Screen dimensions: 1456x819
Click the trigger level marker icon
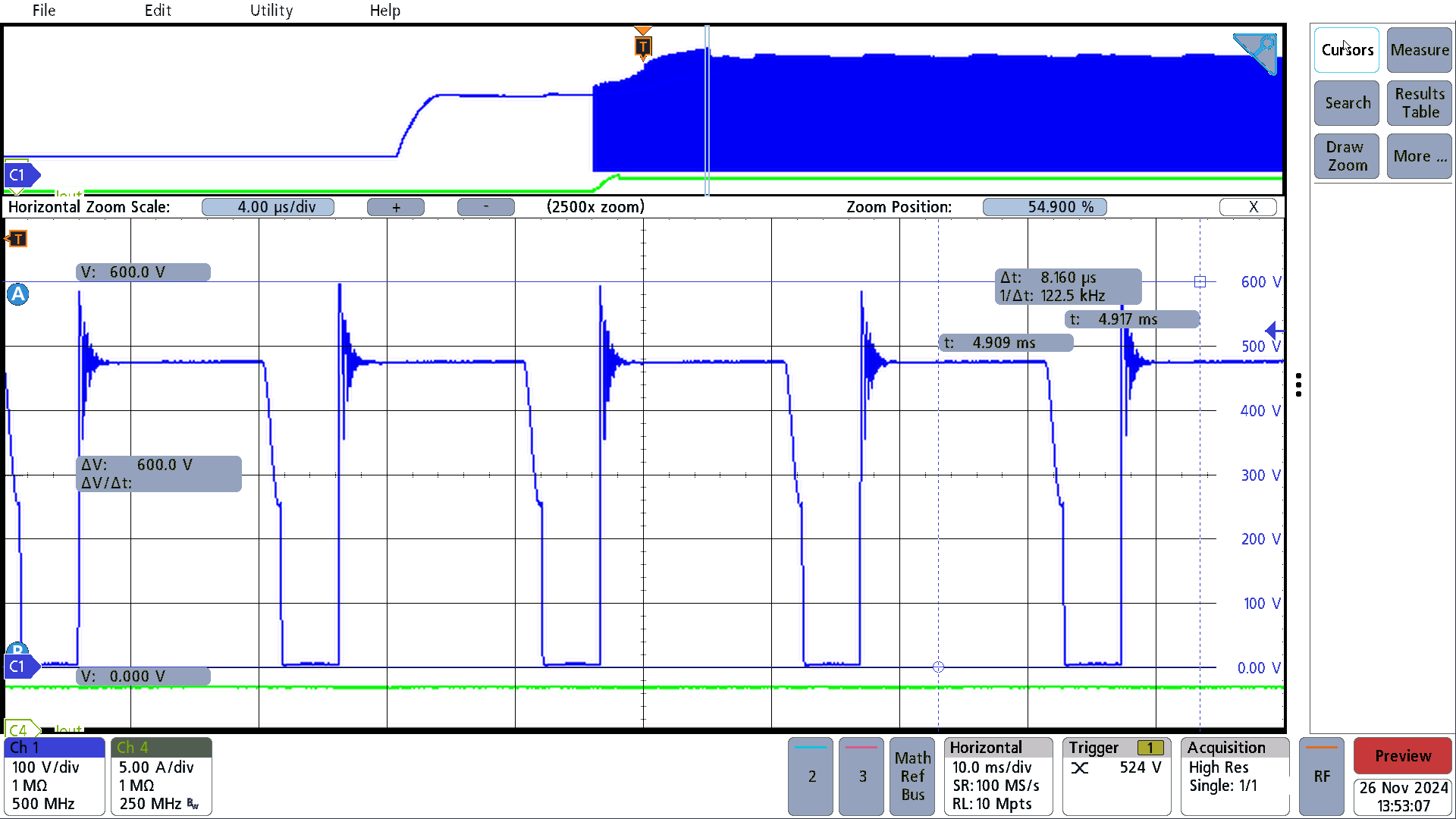(1278, 328)
